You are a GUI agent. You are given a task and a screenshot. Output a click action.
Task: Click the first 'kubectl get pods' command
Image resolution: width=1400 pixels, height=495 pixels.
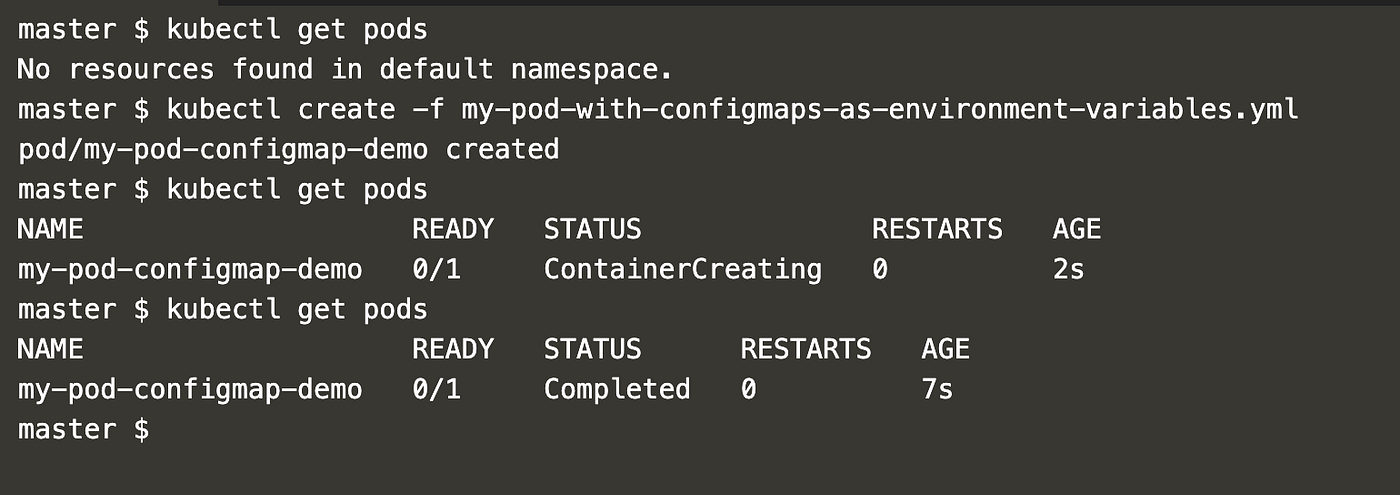[297, 30]
